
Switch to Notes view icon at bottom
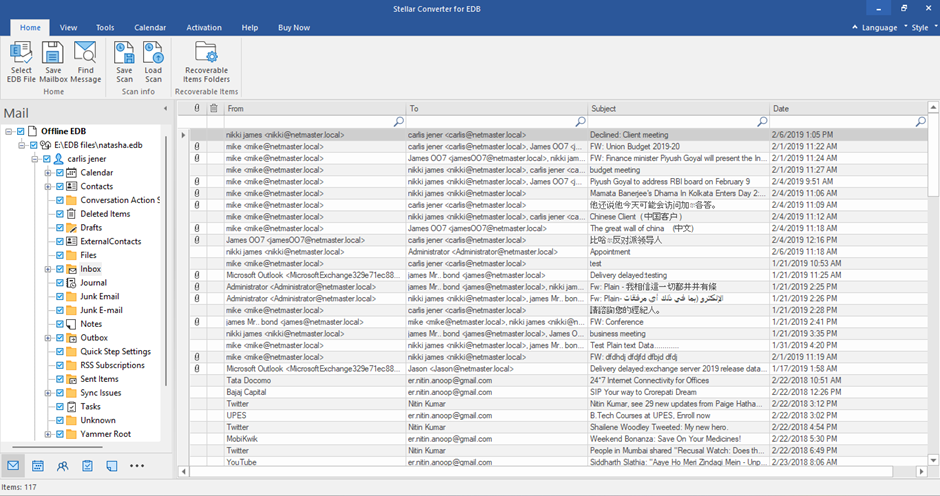[112, 465]
